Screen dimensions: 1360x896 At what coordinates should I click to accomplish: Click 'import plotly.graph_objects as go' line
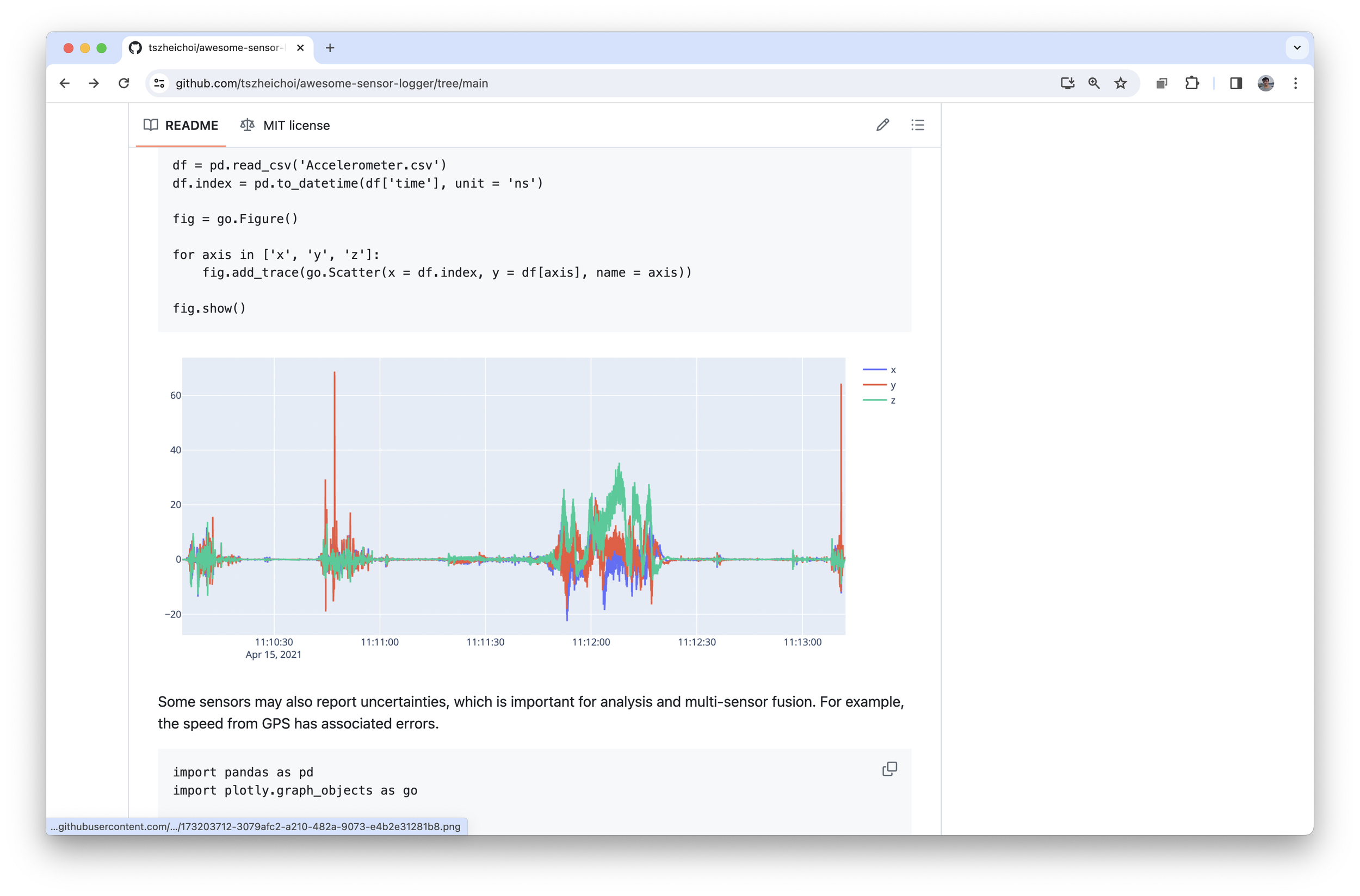point(295,790)
